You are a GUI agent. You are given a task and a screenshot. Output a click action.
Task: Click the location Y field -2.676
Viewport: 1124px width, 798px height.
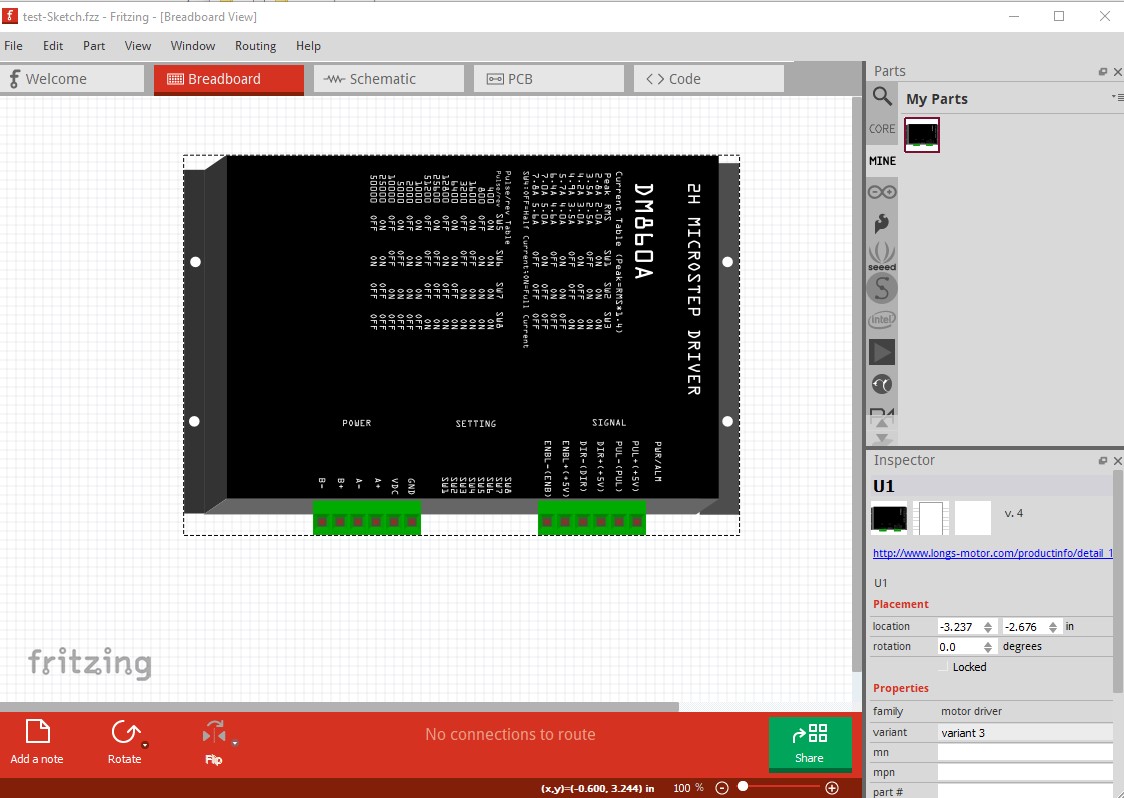click(1024, 627)
